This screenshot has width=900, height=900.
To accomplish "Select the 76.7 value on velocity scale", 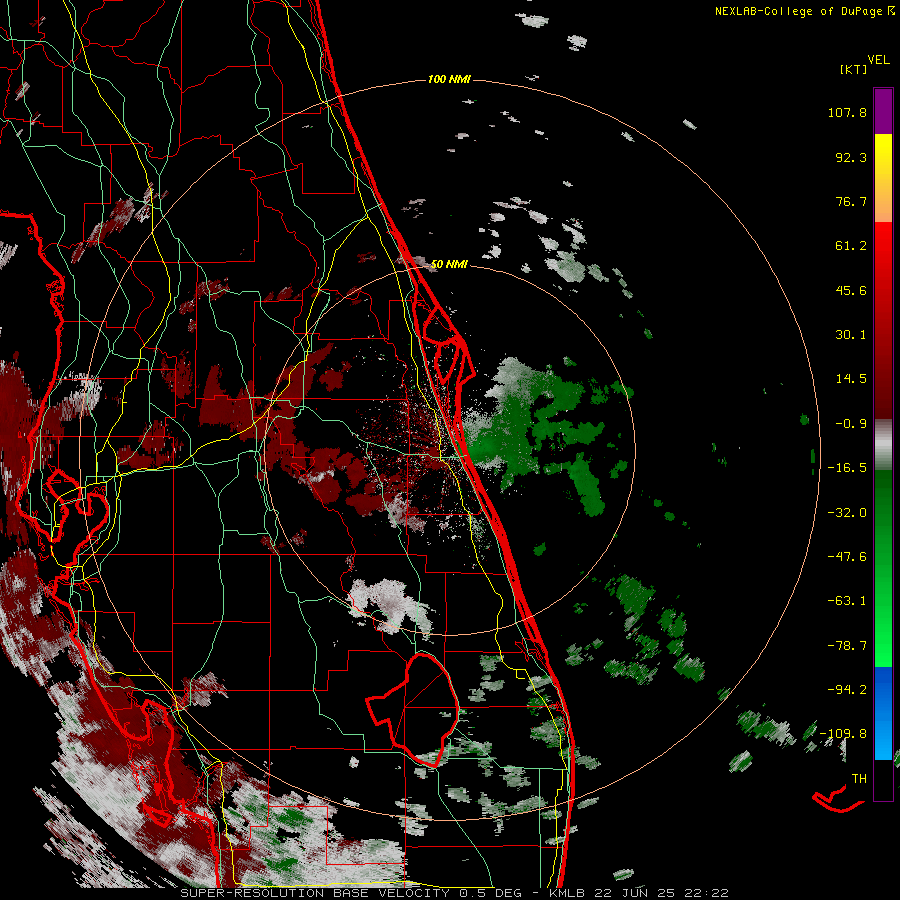I will [851, 201].
